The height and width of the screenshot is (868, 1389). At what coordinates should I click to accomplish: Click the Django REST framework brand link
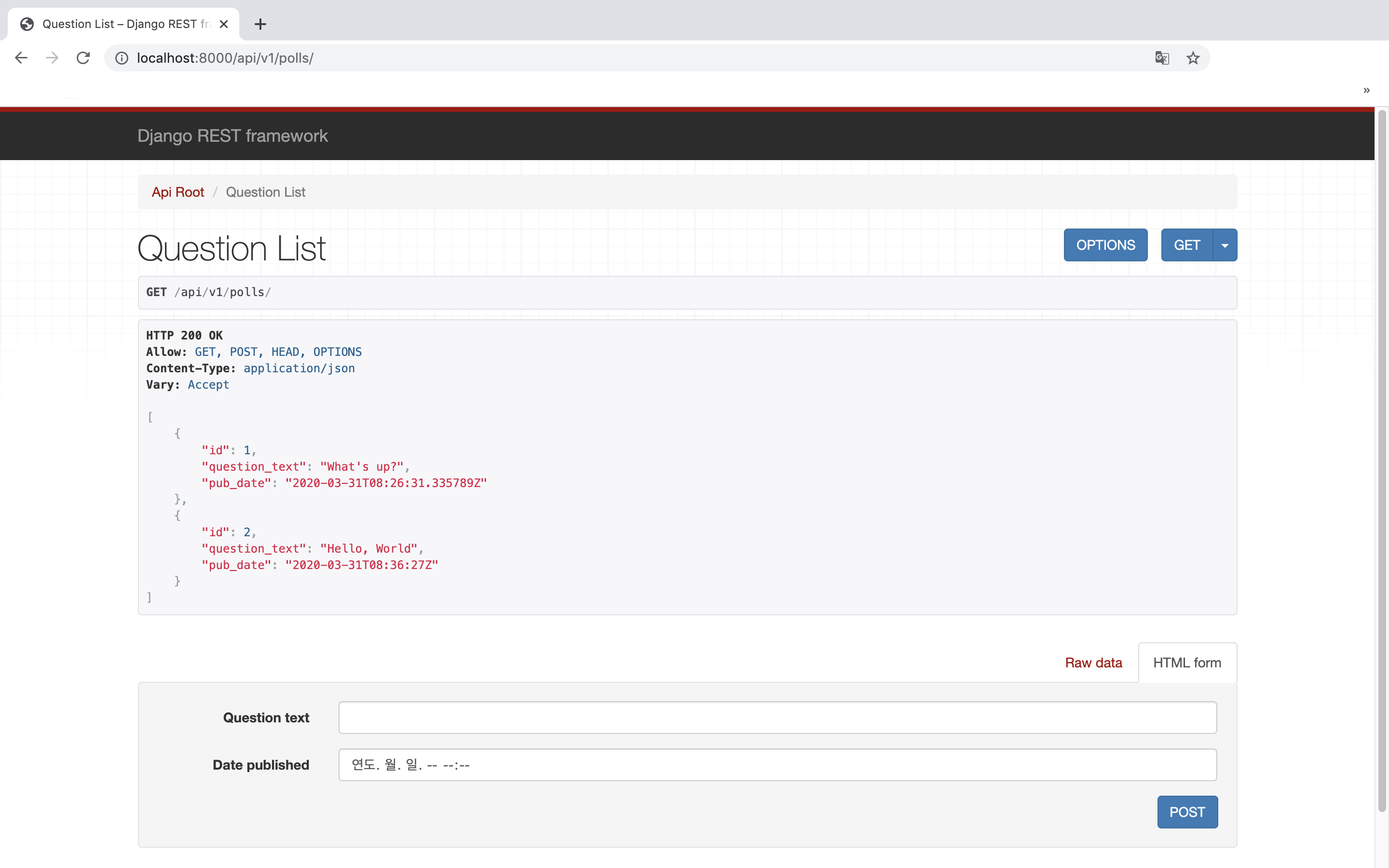(232, 136)
